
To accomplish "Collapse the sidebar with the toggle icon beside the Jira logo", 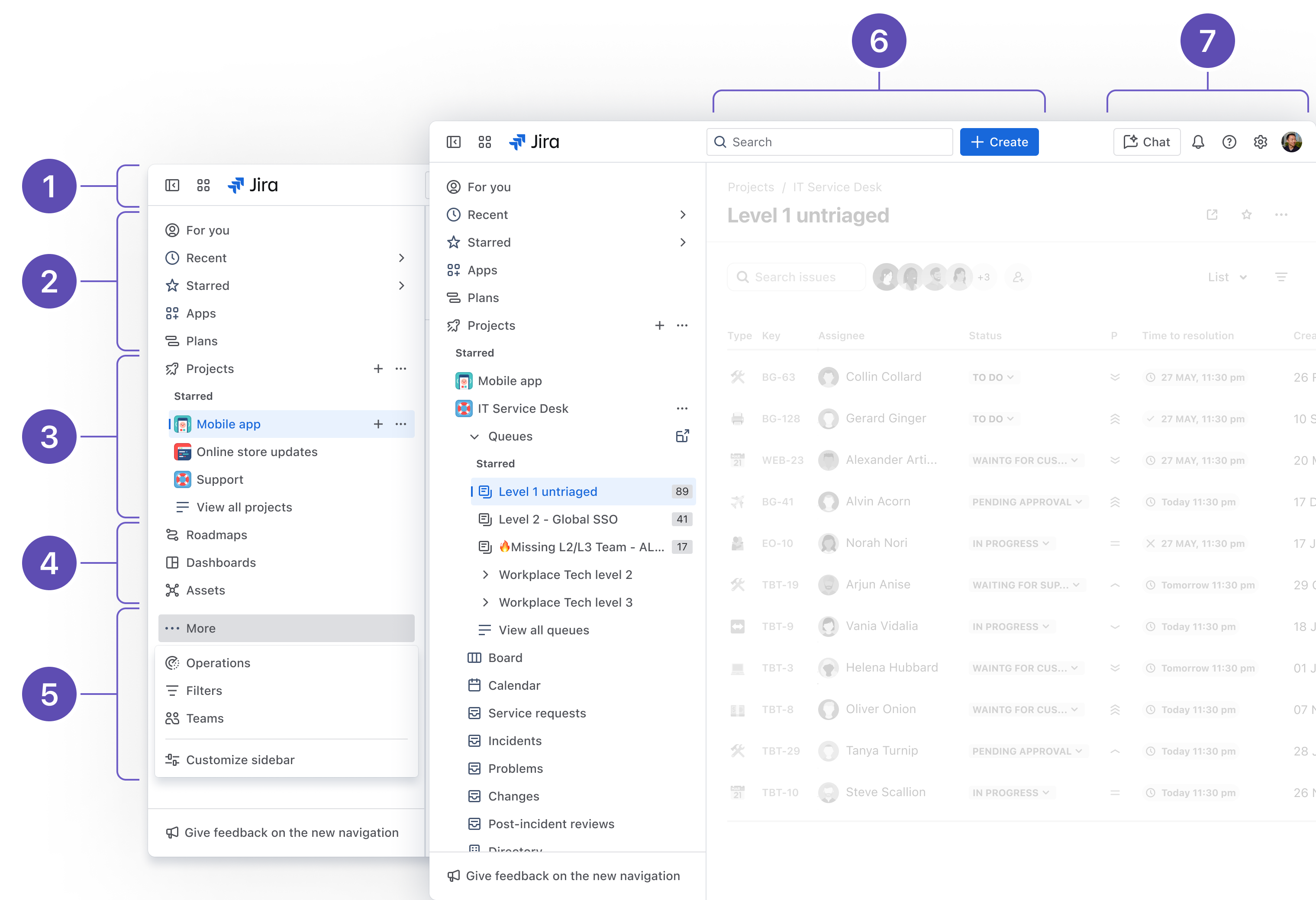I will pos(454,142).
